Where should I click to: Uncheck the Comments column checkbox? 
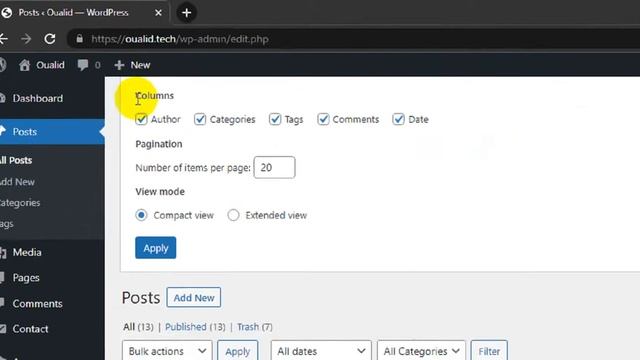click(323, 119)
